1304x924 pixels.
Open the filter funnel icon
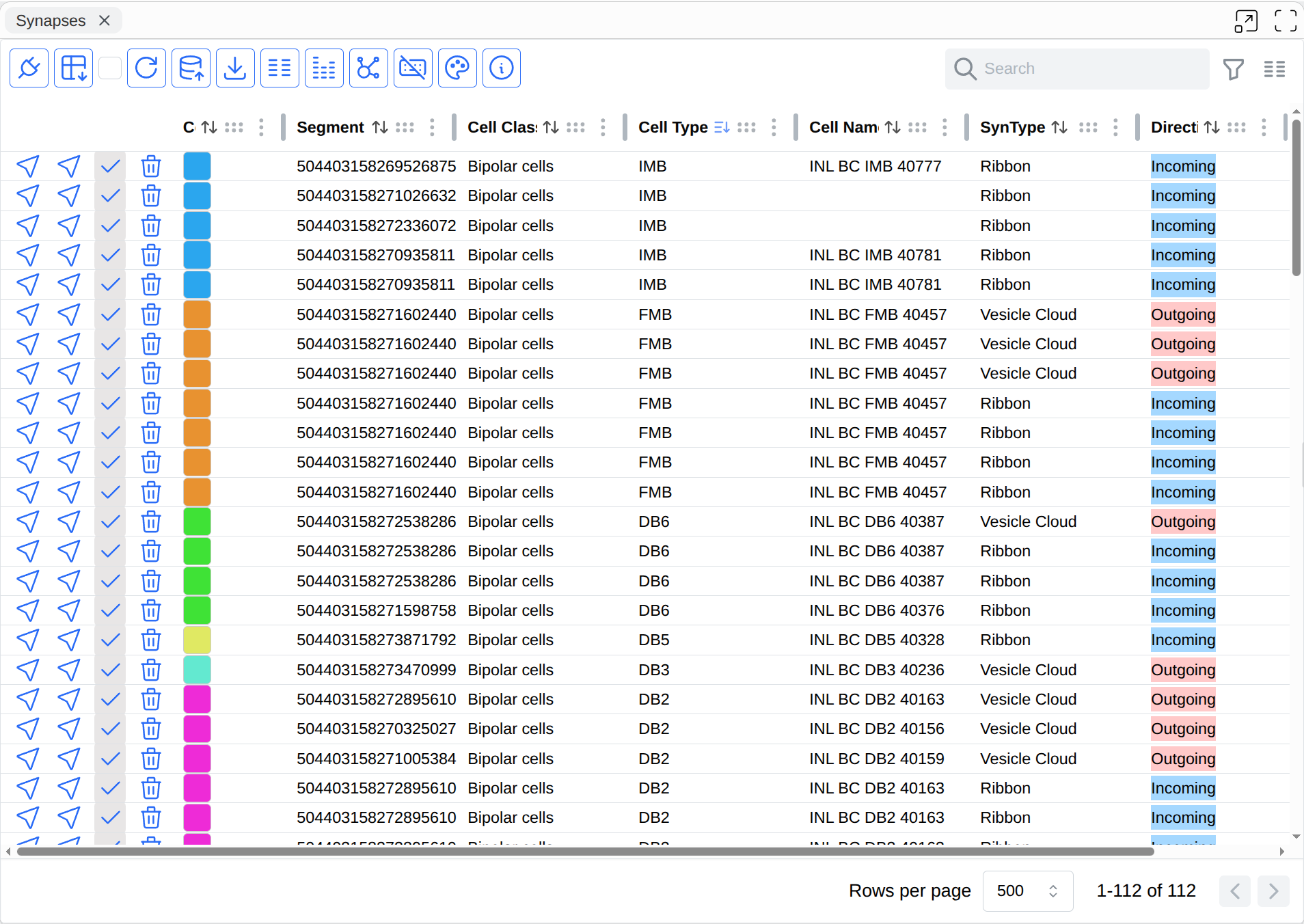(x=1234, y=69)
